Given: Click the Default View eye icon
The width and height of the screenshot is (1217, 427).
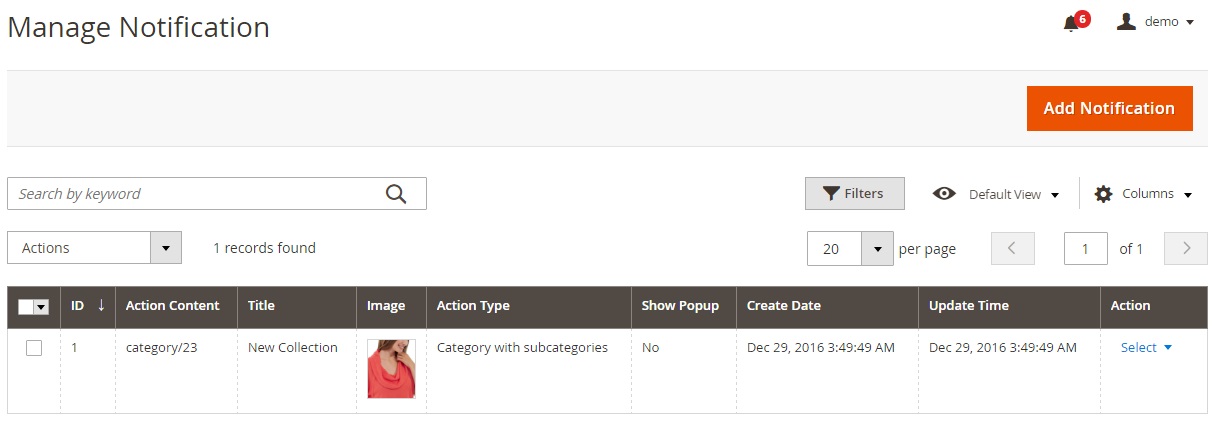Looking at the screenshot, I should click(x=944, y=194).
